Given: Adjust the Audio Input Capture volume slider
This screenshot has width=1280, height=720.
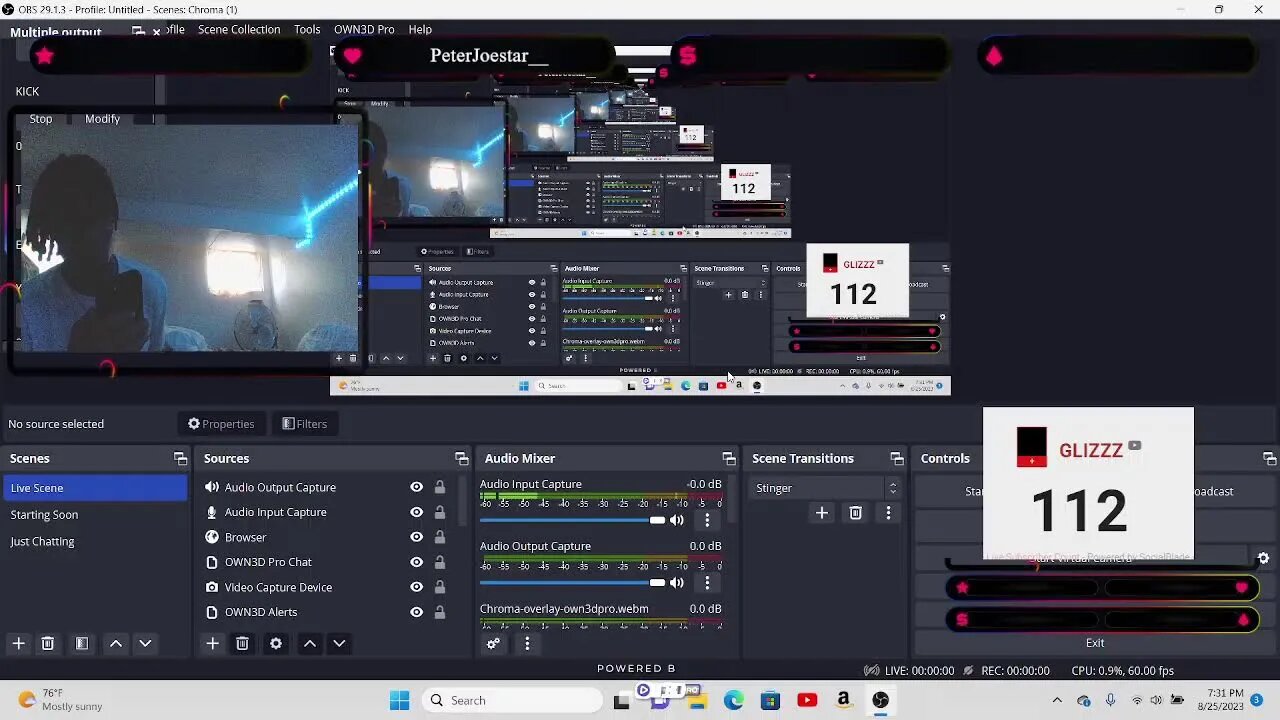Looking at the screenshot, I should pos(573,520).
